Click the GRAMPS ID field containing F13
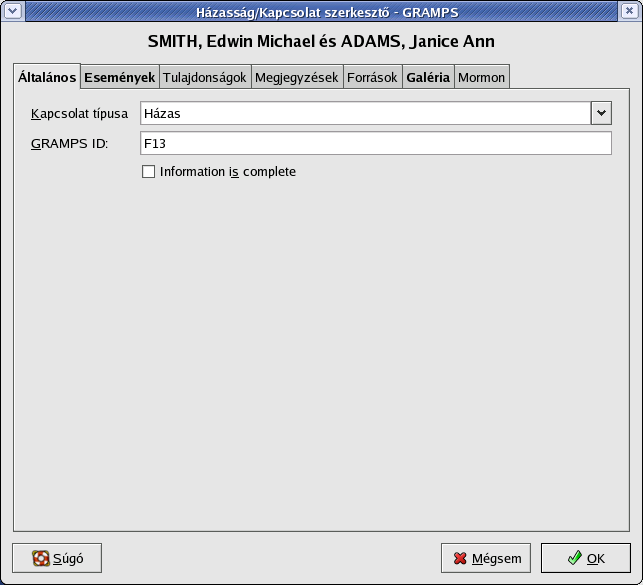Image resolution: width=643 pixels, height=585 pixels. coord(375,144)
